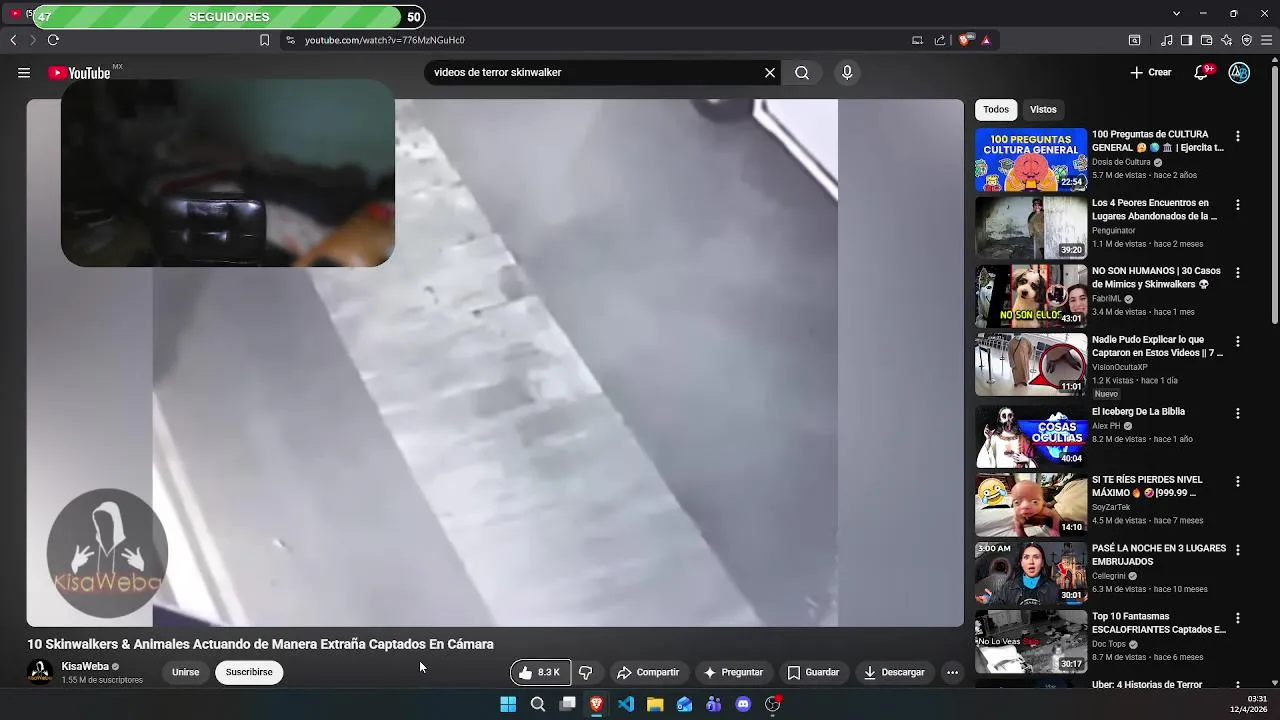Open more actions three-dot menu
The image size is (1280, 720).
point(952,672)
